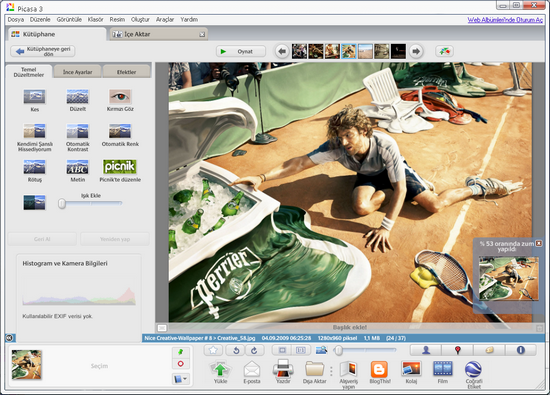Viewport: 550px width, 395px height.
Task: Create a collage with the Kolaj icon
Action: coord(411,369)
